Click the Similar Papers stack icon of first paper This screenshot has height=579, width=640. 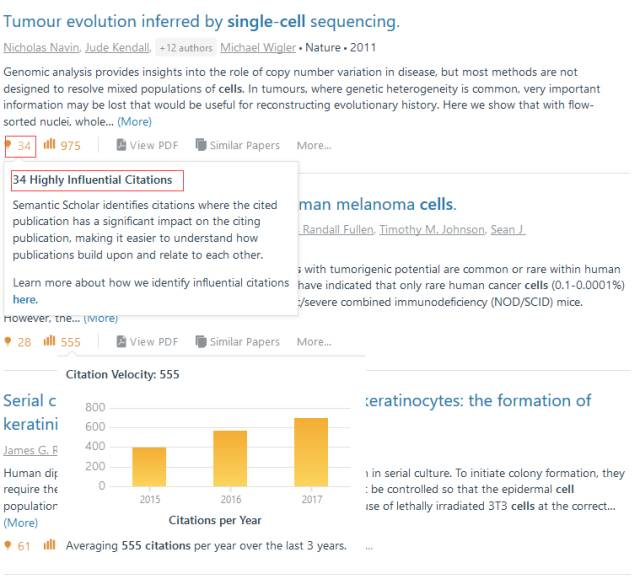pos(201,145)
